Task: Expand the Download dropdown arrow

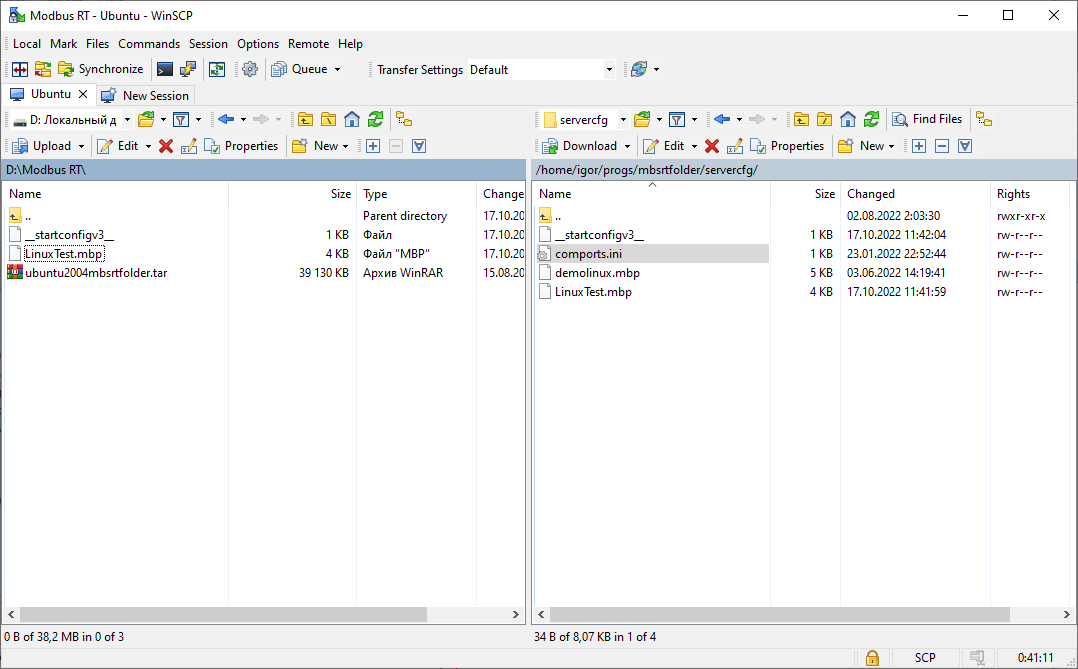Action: [627, 146]
